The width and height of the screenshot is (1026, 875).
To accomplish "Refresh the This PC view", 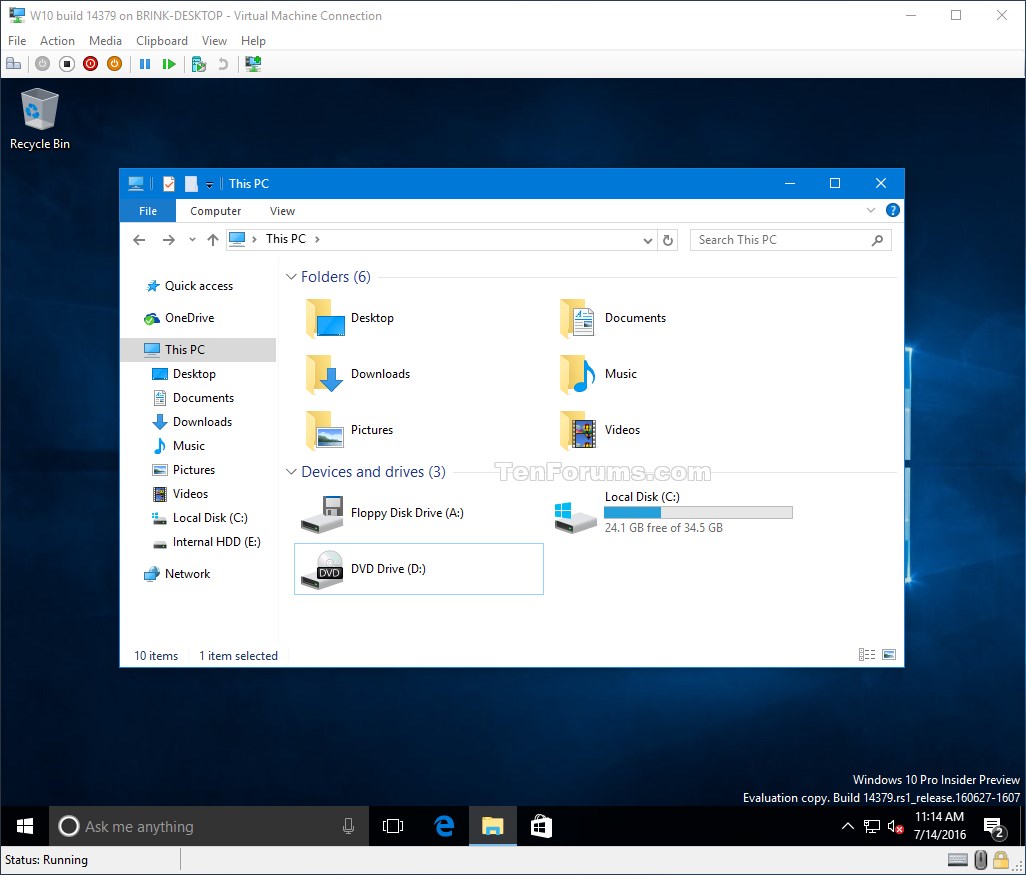I will [667, 240].
